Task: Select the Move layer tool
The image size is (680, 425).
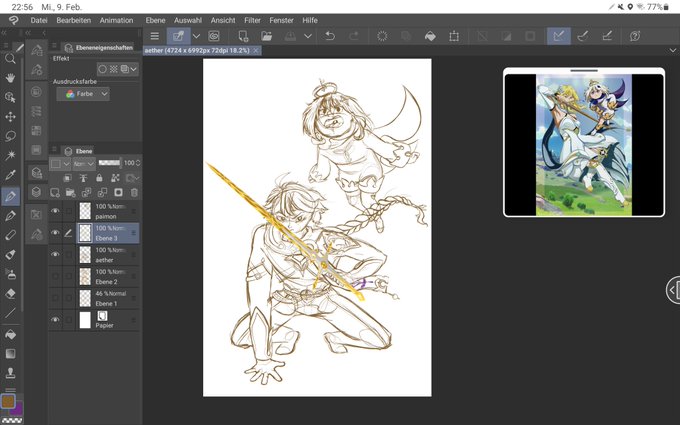Action: 10,117
